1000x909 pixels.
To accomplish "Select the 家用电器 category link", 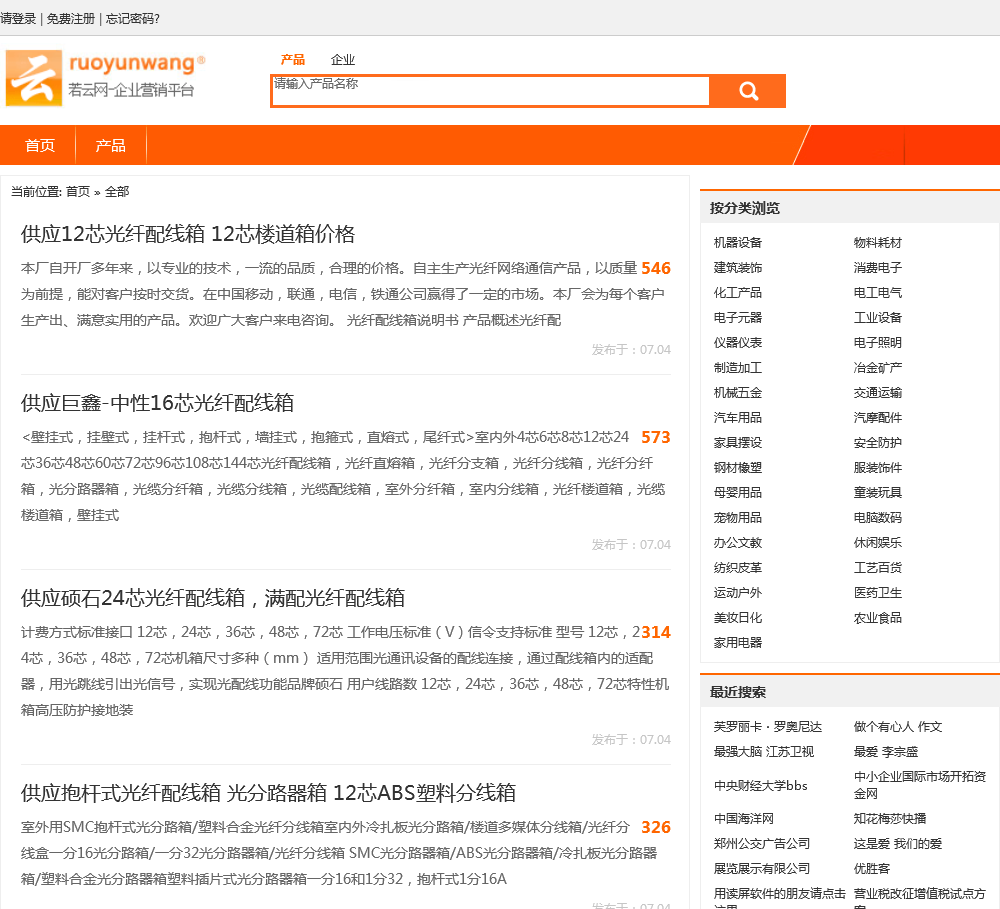I will (x=738, y=643).
